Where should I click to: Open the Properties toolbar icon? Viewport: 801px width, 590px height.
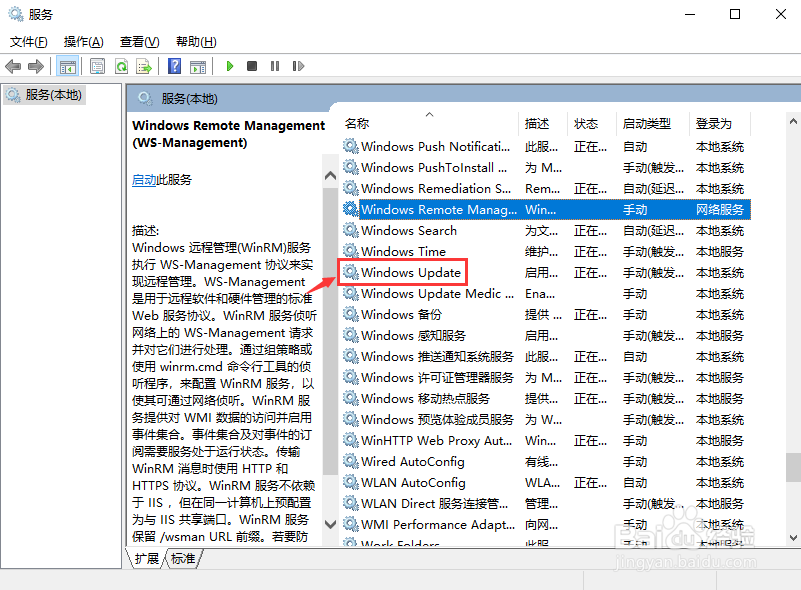click(x=97, y=66)
